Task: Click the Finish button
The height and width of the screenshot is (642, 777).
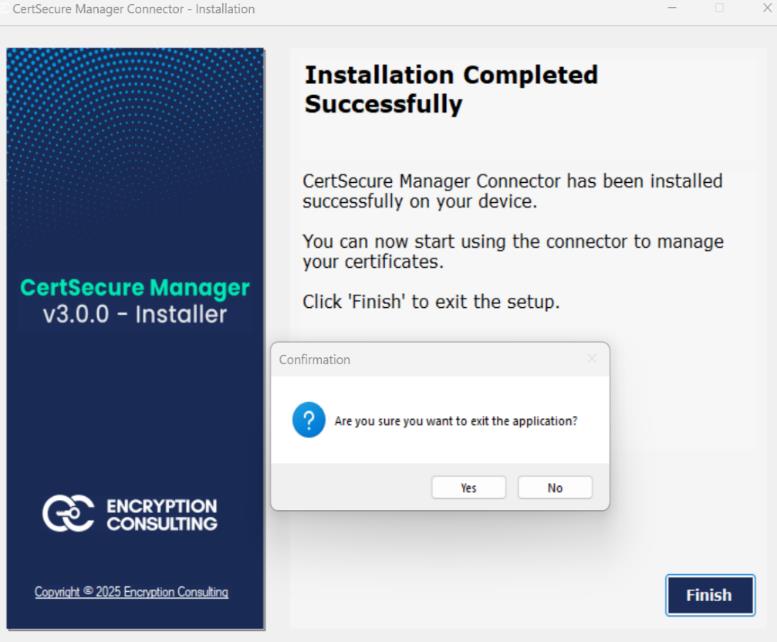Action: coord(710,595)
